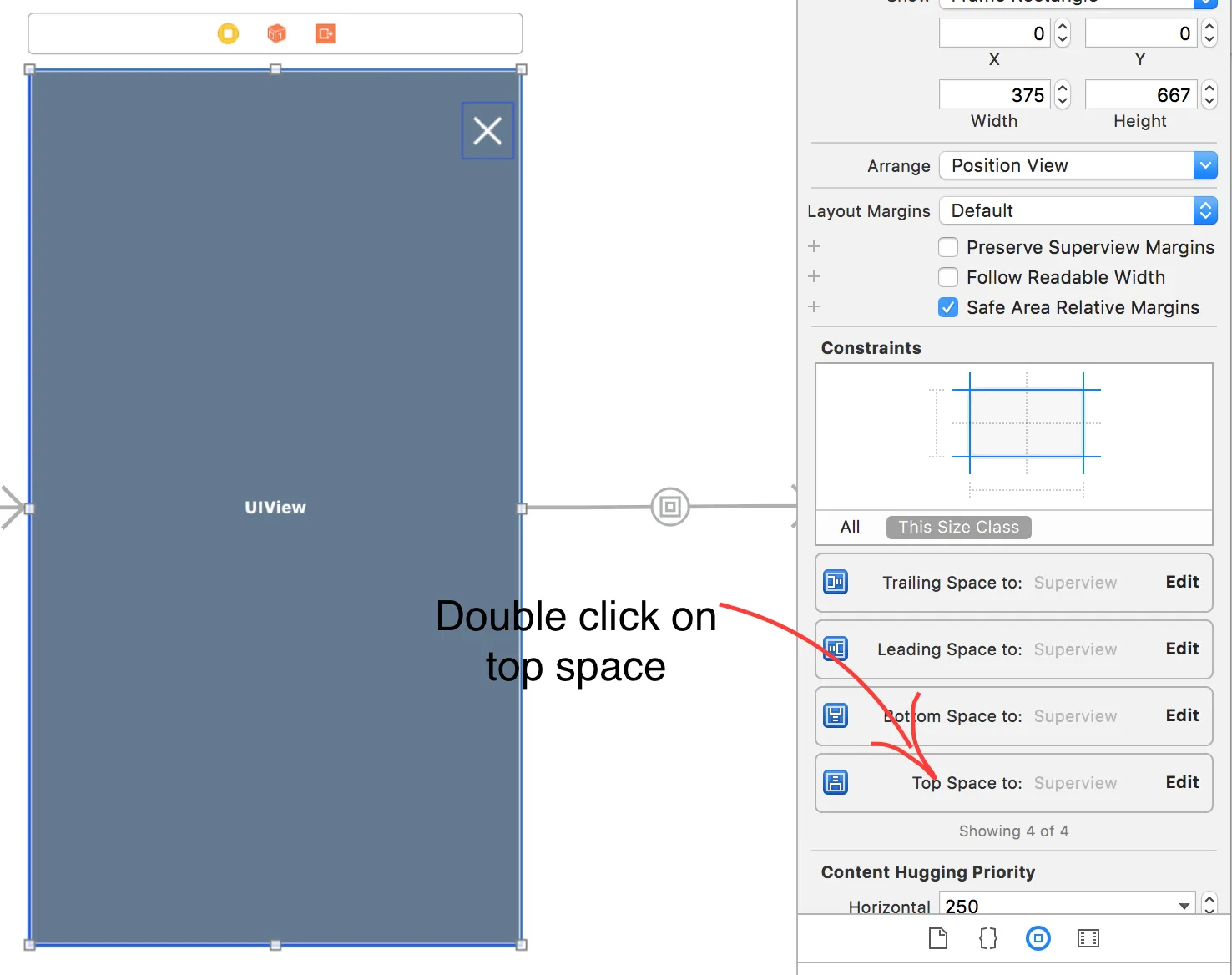Edit the Bottom Space constraint

pyautogui.click(x=1182, y=715)
